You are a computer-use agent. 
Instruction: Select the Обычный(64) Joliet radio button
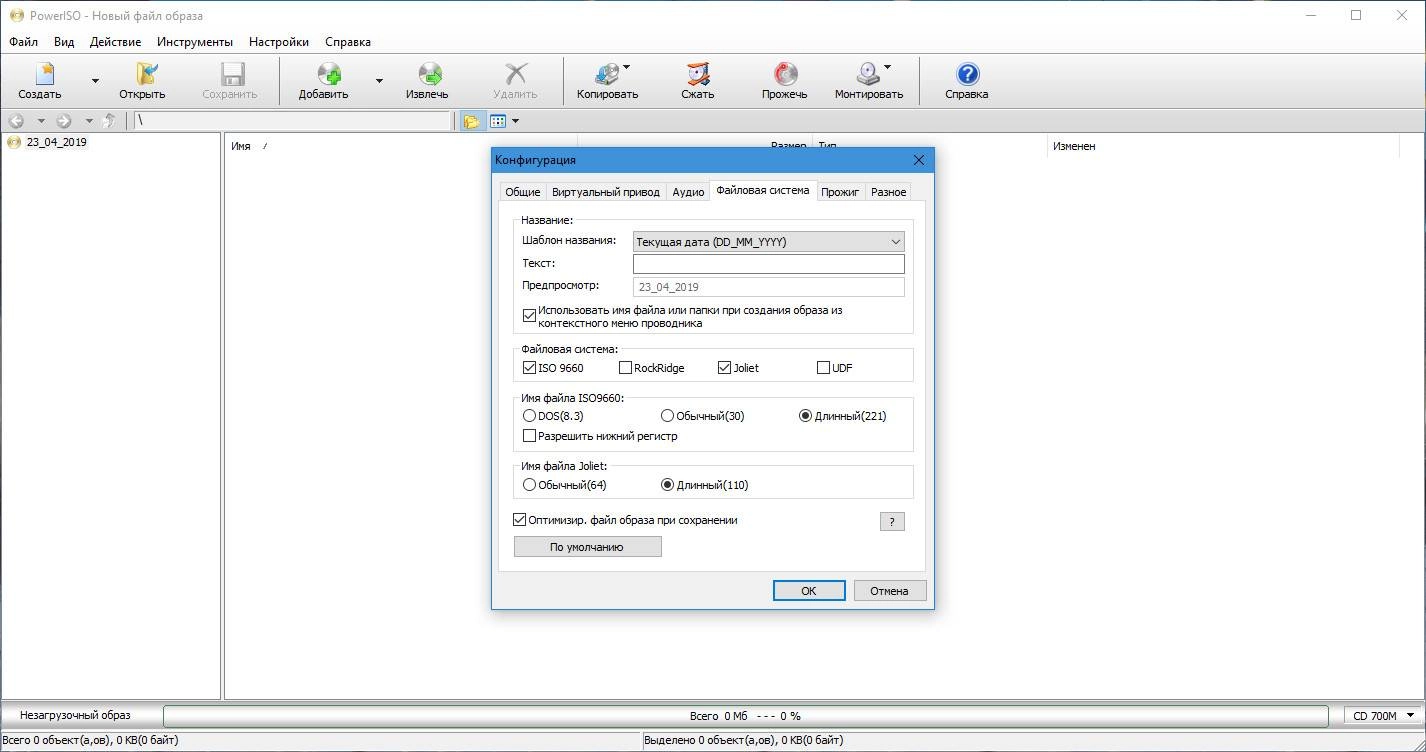click(x=530, y=485)
